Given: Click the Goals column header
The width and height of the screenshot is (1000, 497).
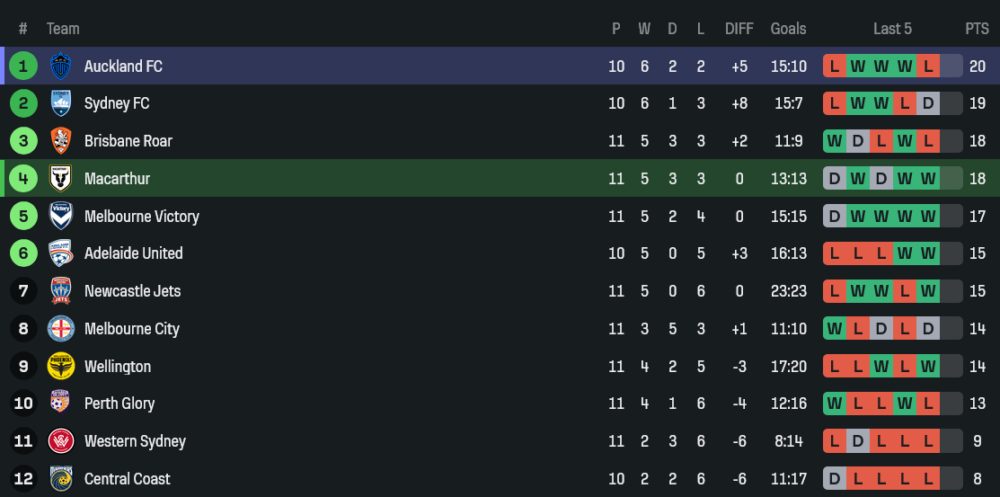Looking at the screenshot, I should point(788,29).
